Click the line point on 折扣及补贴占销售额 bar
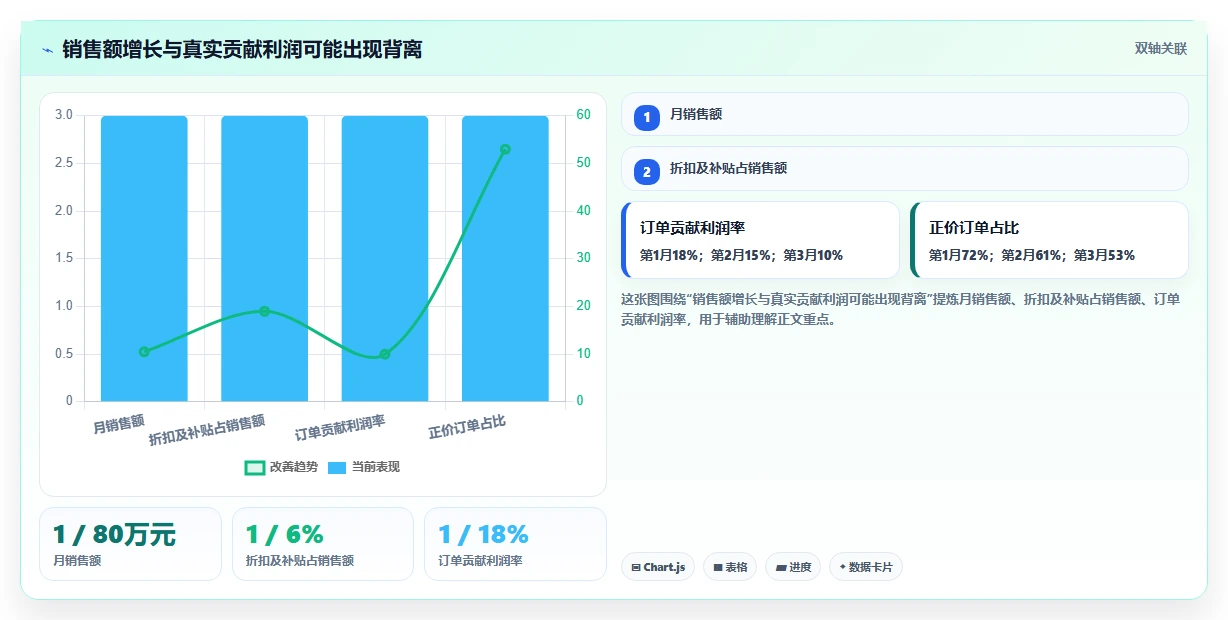 point(264,311)
